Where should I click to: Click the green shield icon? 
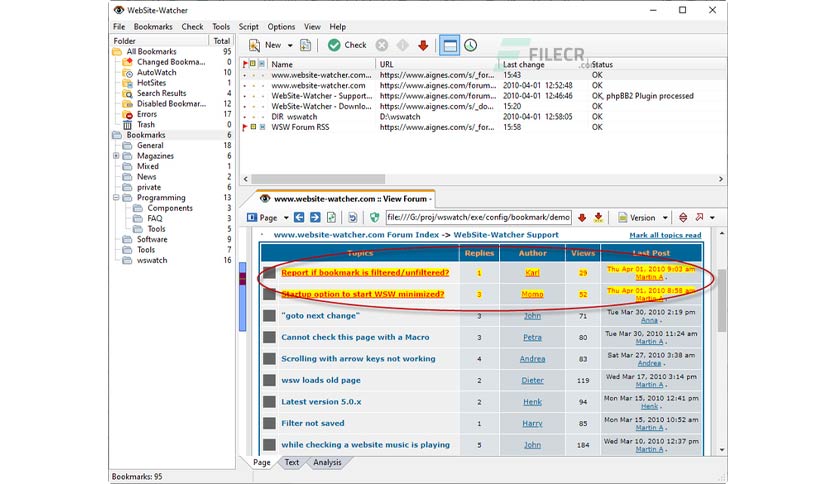[x=374, y=217]
